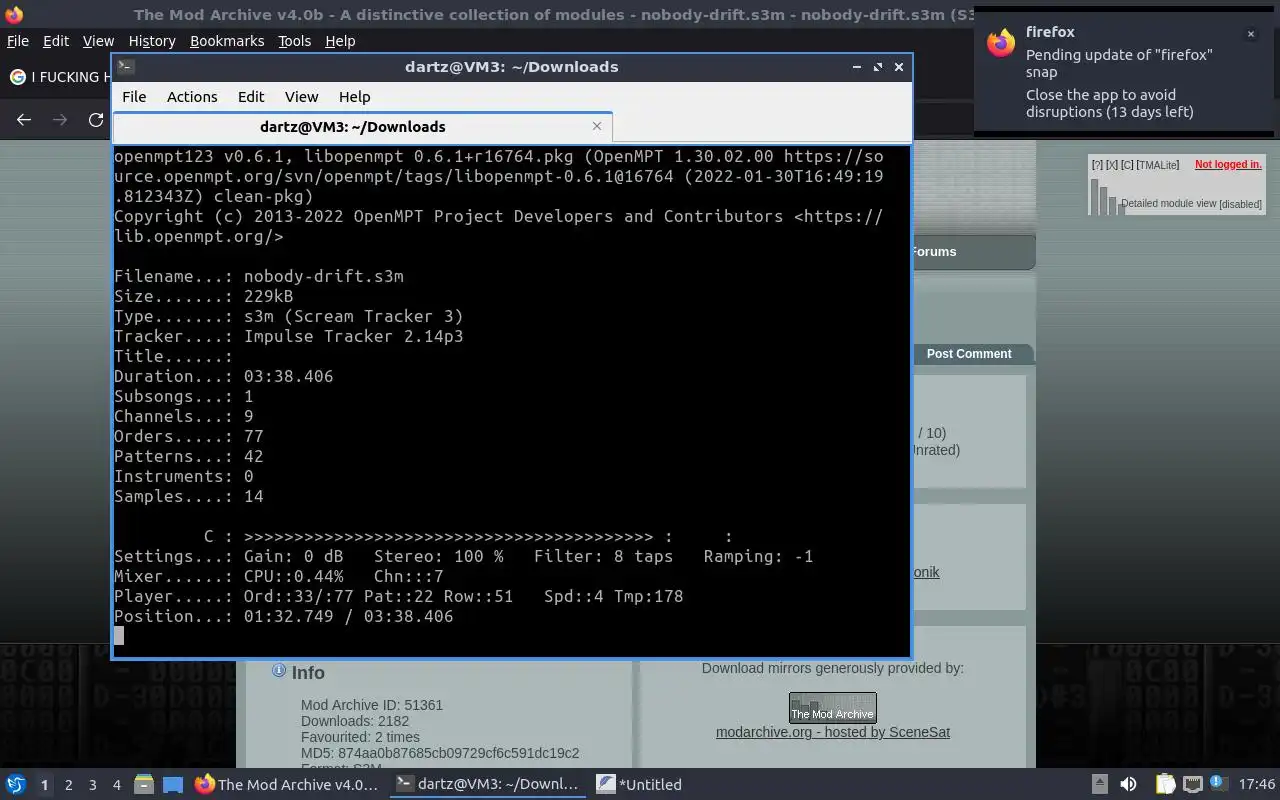The image size is (1280, 800).
Task: Click the 'Tracker...: Impulse Tracker 2.14p3' line
Action: tap(289, 336)
